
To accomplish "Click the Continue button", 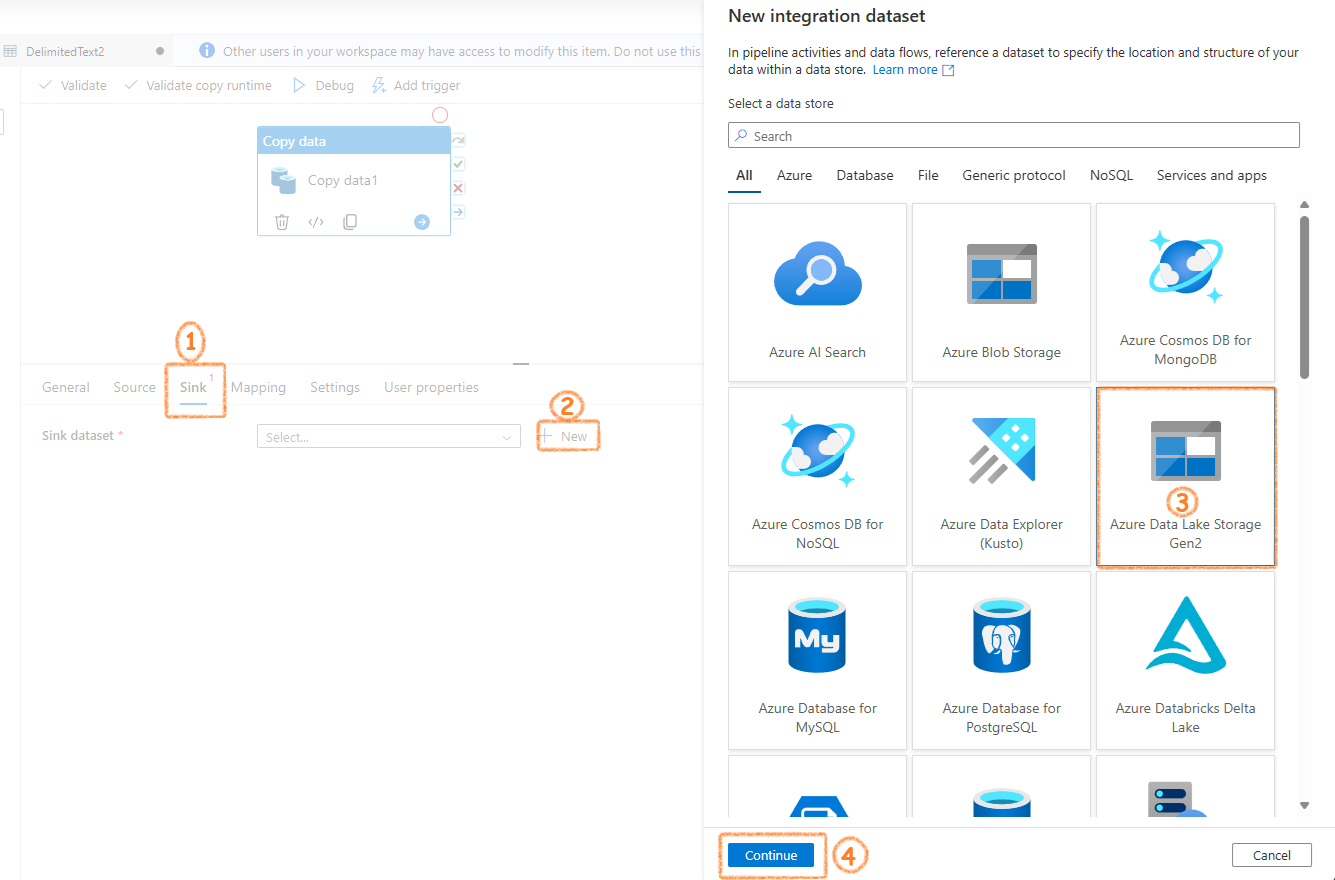I will tap(771, 855).
